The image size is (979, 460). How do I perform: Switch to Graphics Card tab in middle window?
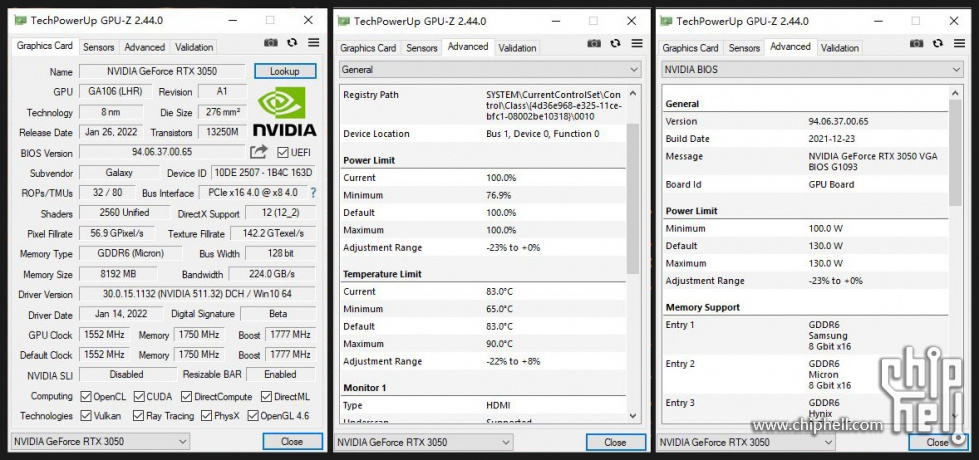pyautogui.click(x=368, y=48)
